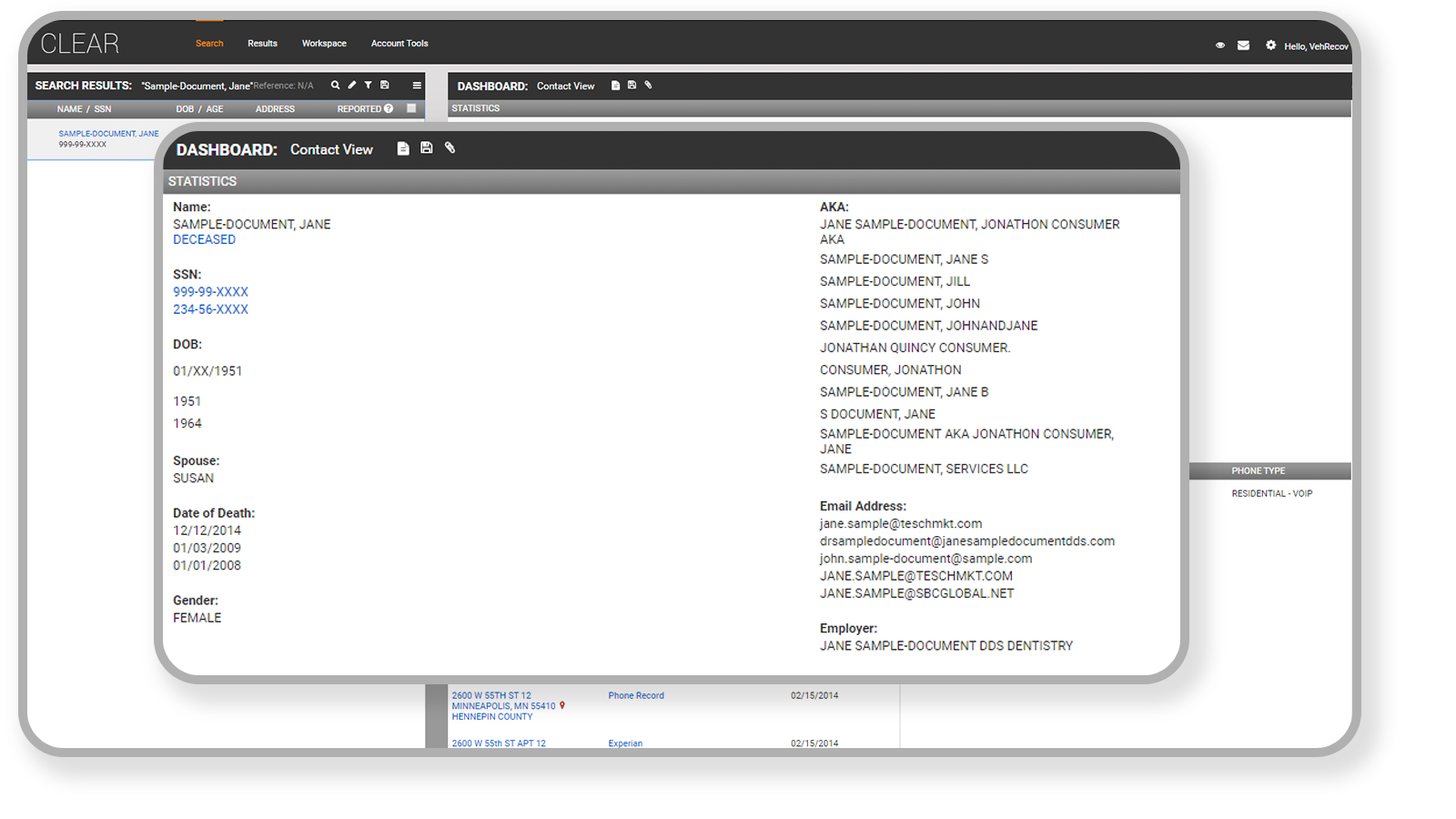Click save icon in Search Results header
Image resolution: width=1456 pixels, height=819 pixels.
(x=385, y=86)
